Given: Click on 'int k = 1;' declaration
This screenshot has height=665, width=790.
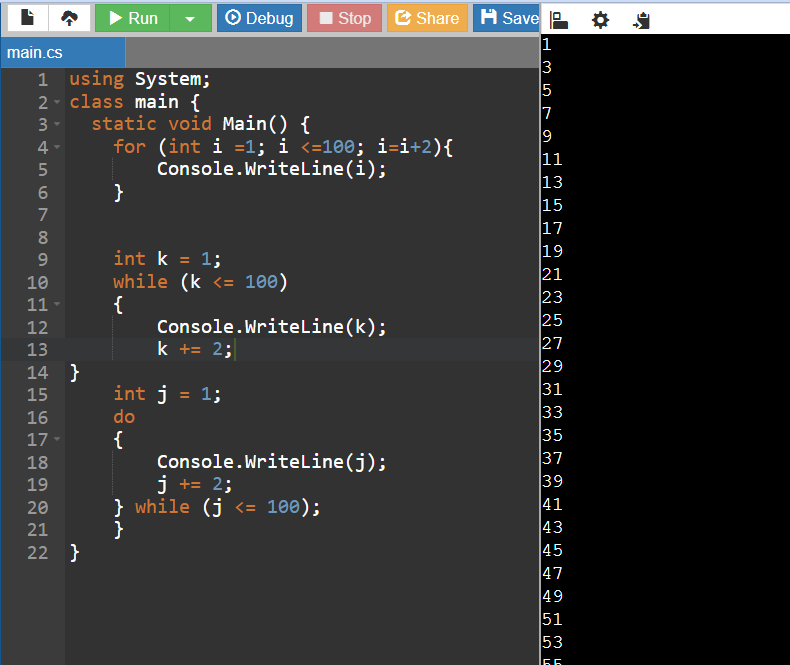Looking at the screenshot, I should [167, 259].
